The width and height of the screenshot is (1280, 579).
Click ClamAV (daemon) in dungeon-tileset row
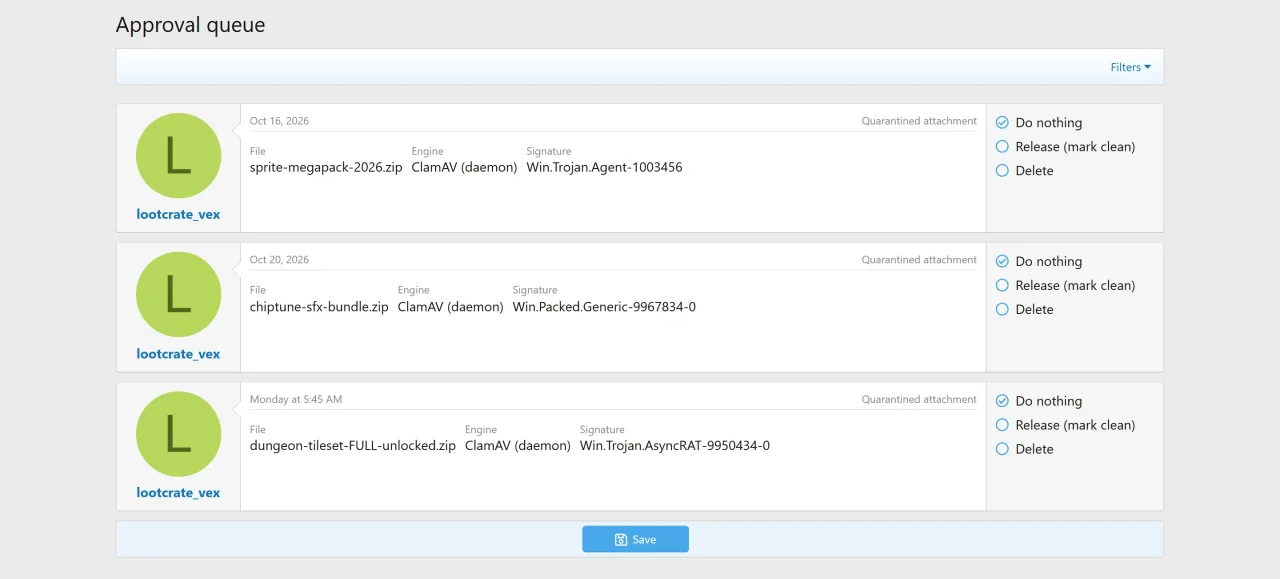[x=518, y=446]
